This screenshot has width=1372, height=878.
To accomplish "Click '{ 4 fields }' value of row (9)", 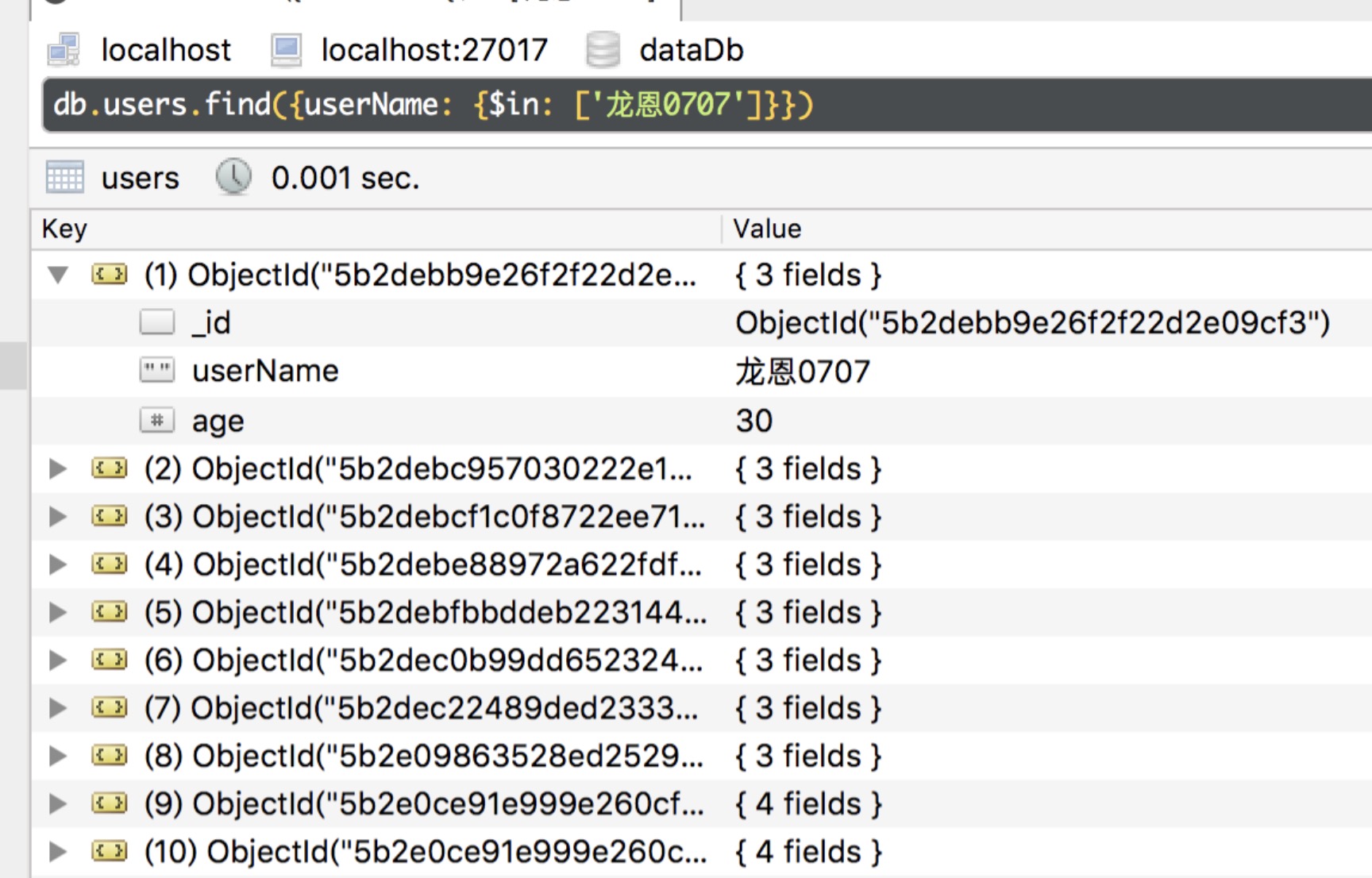I will click(808, 804).
